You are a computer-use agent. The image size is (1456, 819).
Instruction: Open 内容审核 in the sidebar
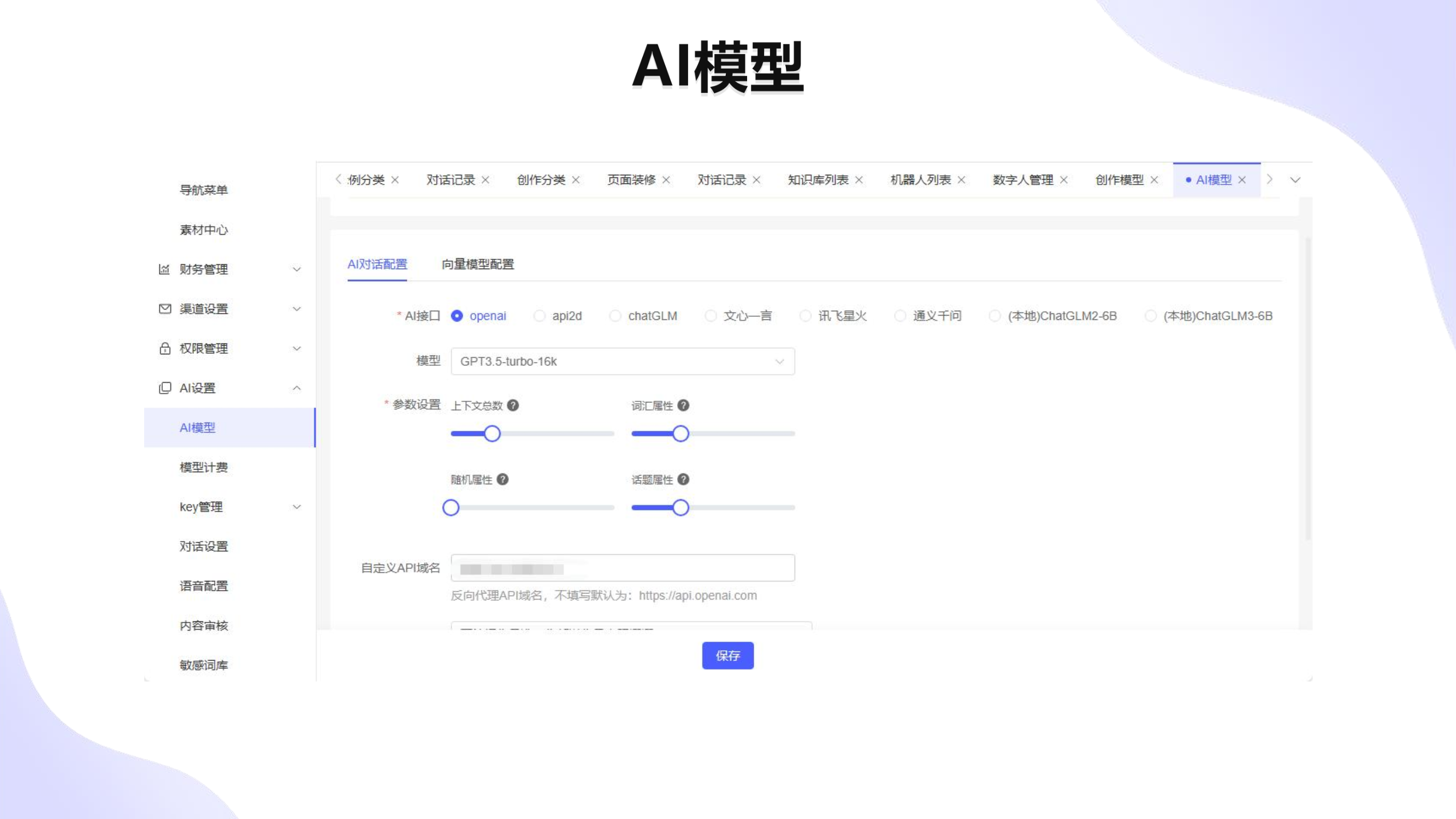tap(204, 625)
